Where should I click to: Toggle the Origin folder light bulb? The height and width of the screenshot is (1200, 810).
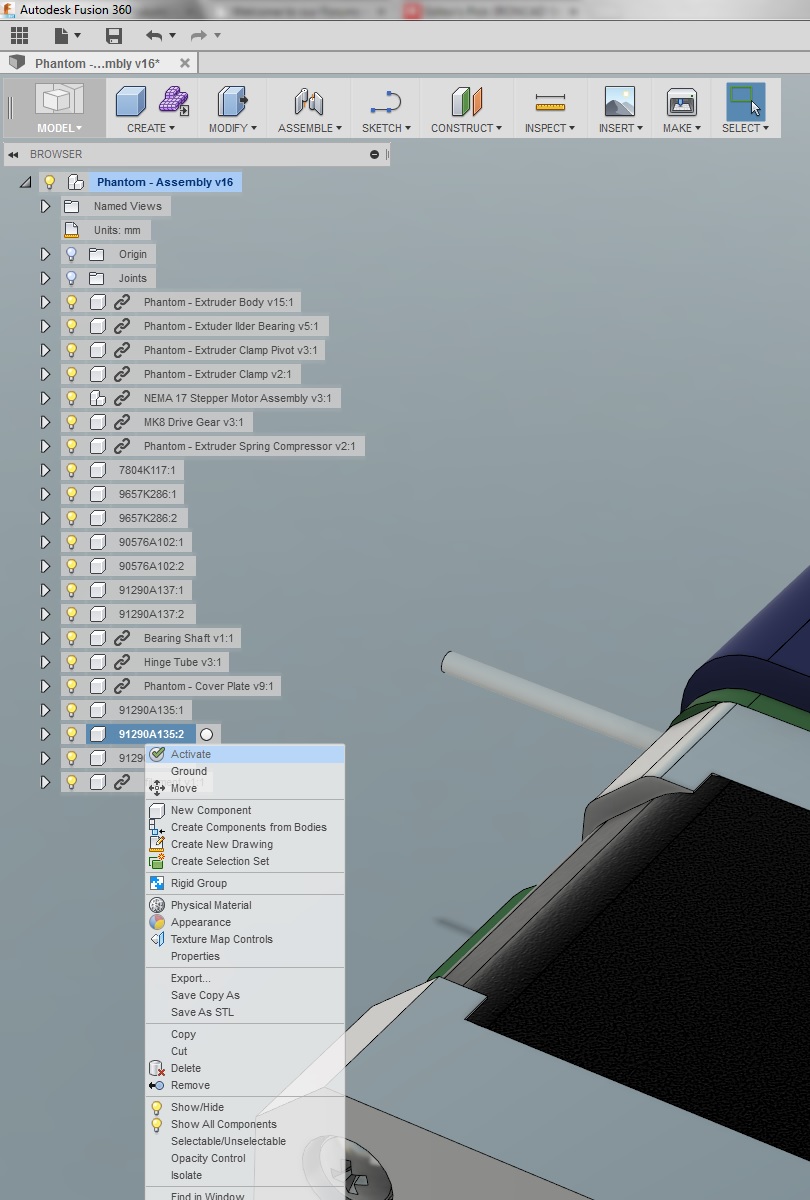tap(71, 254)
